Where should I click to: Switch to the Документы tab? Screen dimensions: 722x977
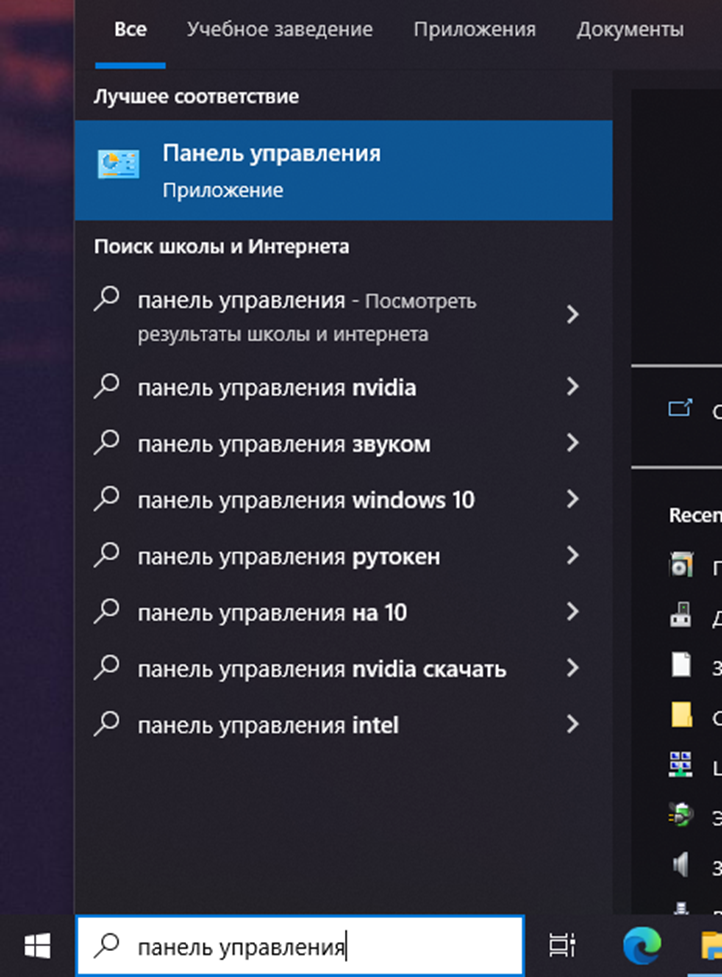[x=630, y=30]
